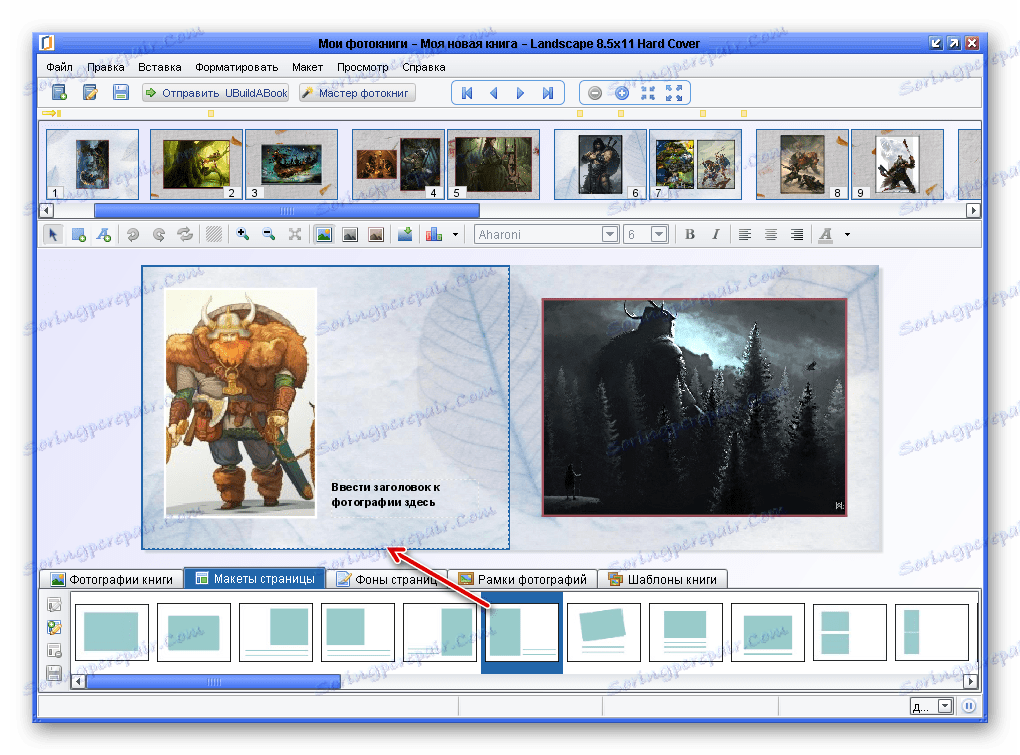Click the add text box tool
The image size is (1020, 755).
pyautogui.click(x=103, y=234)
